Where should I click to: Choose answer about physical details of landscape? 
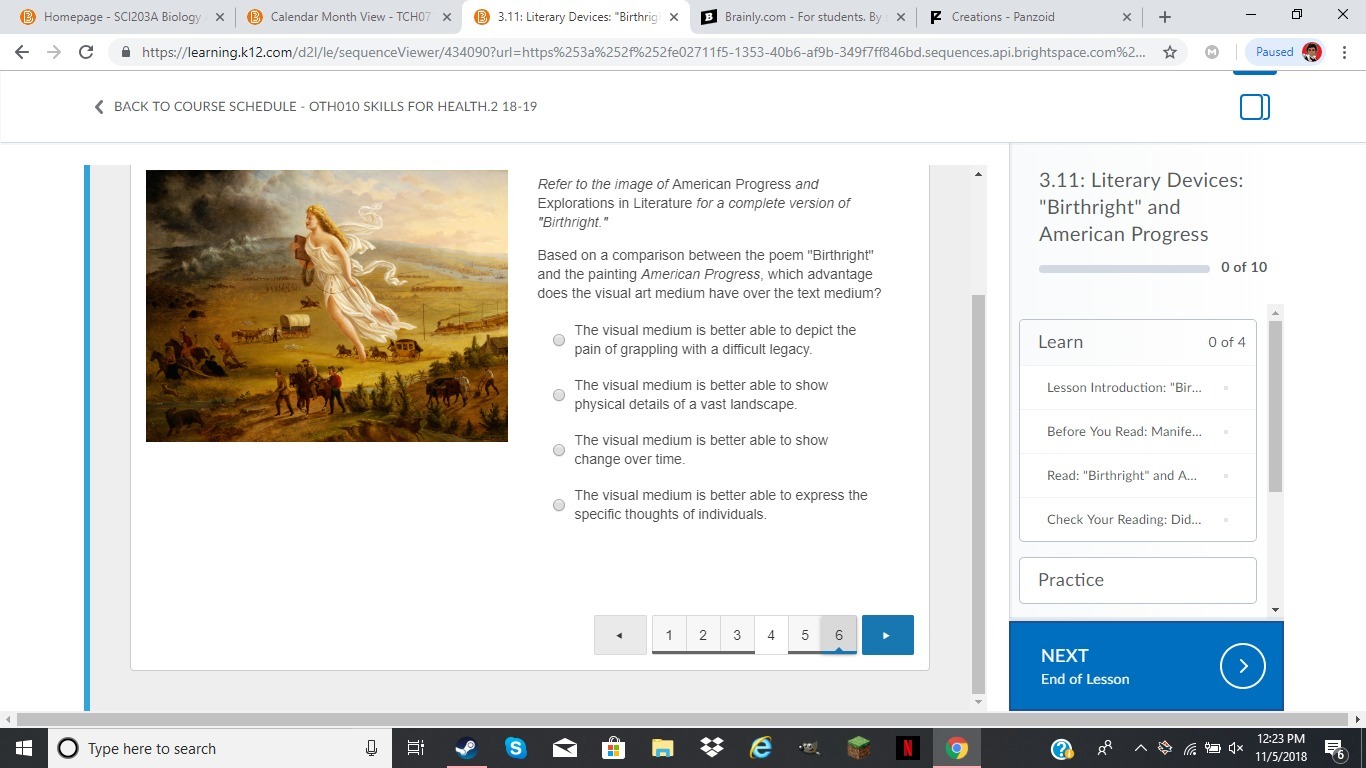coord(559,395)
